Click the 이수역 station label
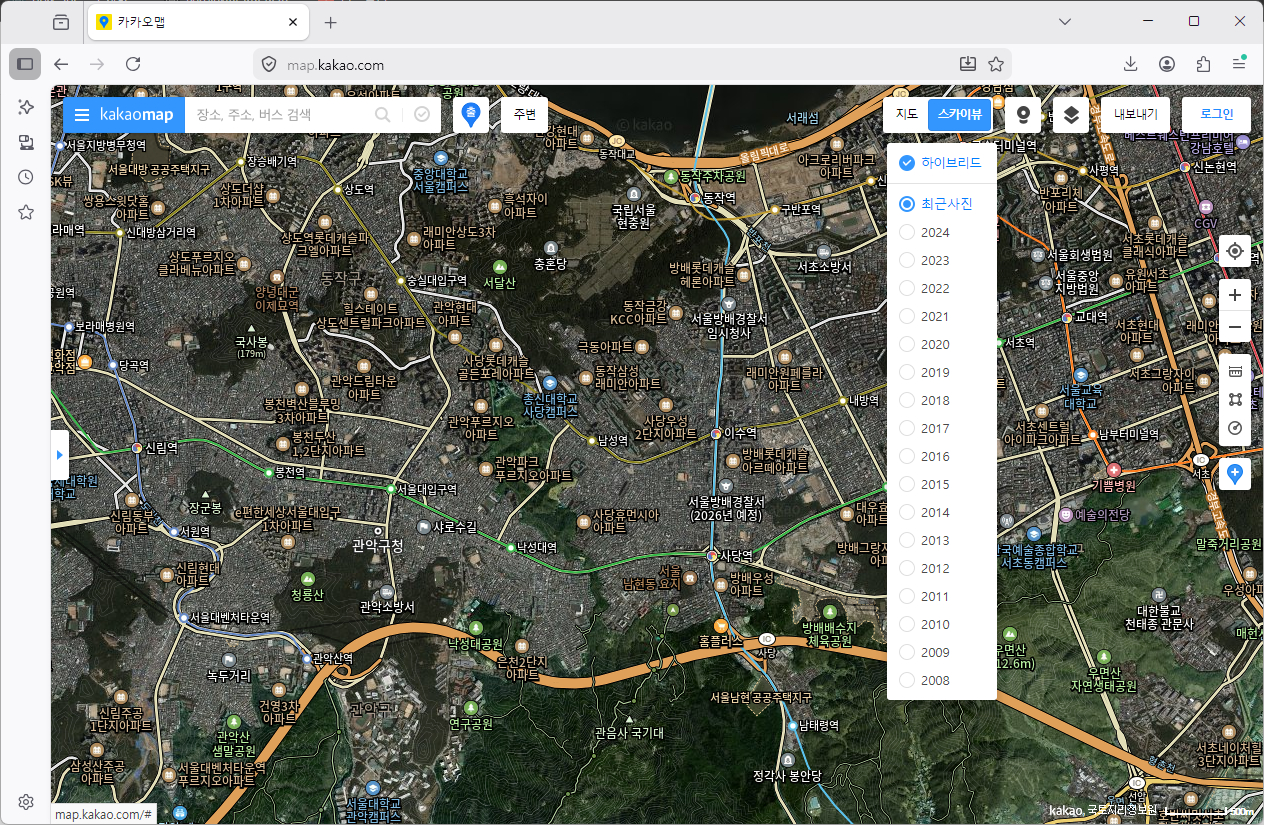 click(741, 433)
